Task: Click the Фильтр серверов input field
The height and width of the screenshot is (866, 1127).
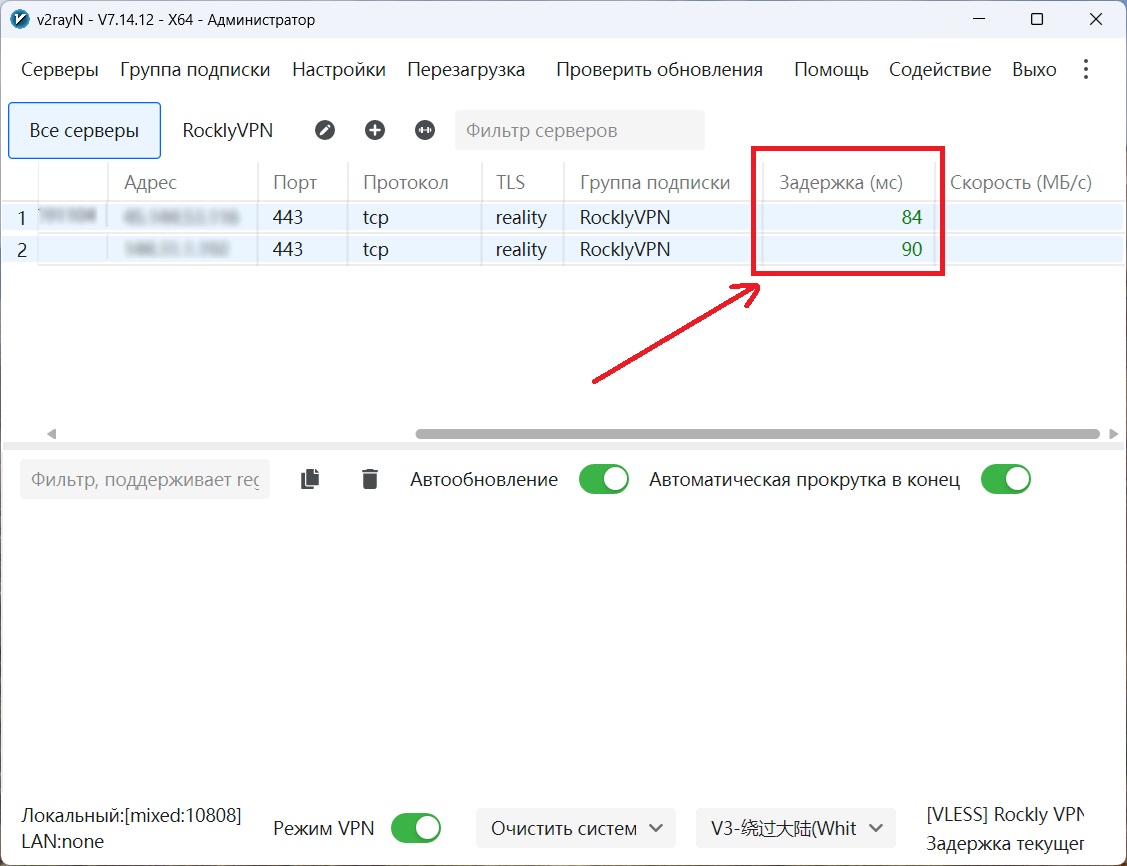Action: point(579,130)
